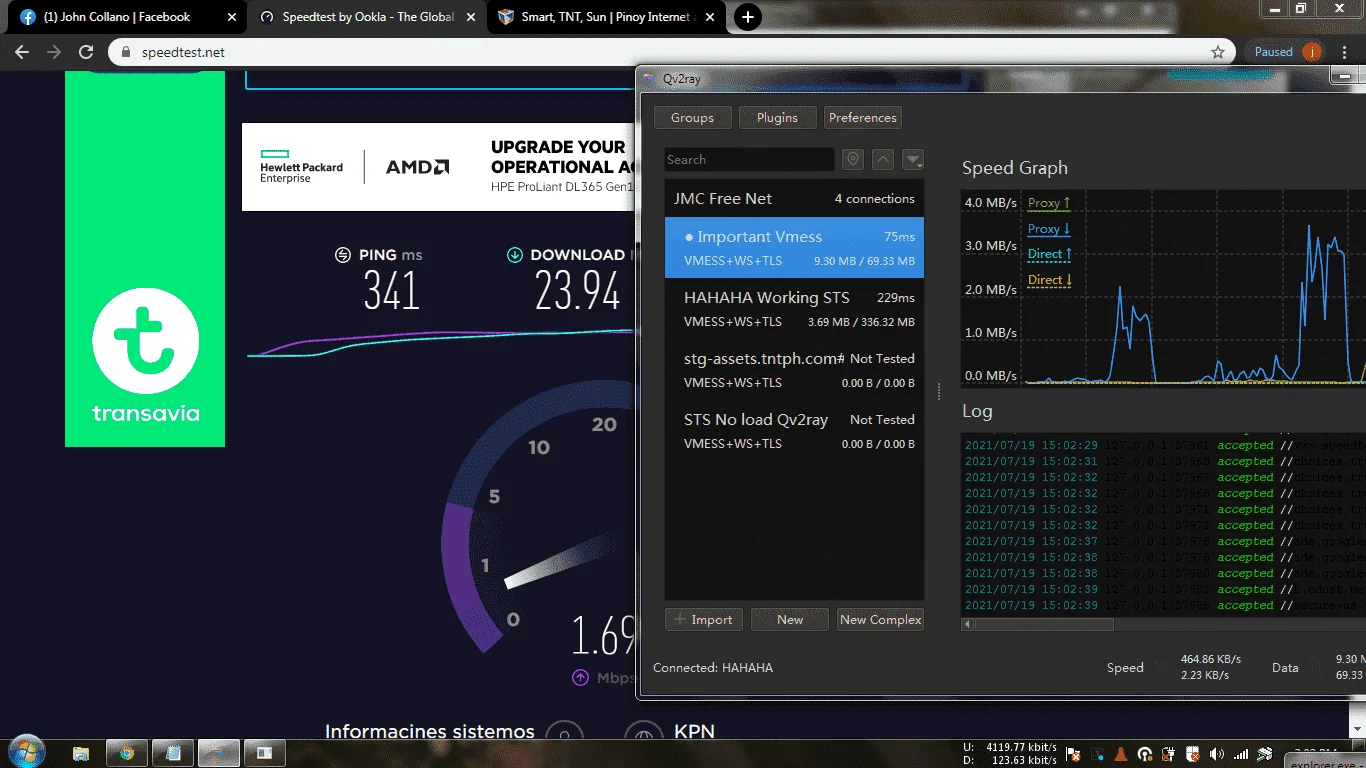Viewport: 1366px width, 768px height.
Task: Open a new browser tab
Action: point(747,17)
